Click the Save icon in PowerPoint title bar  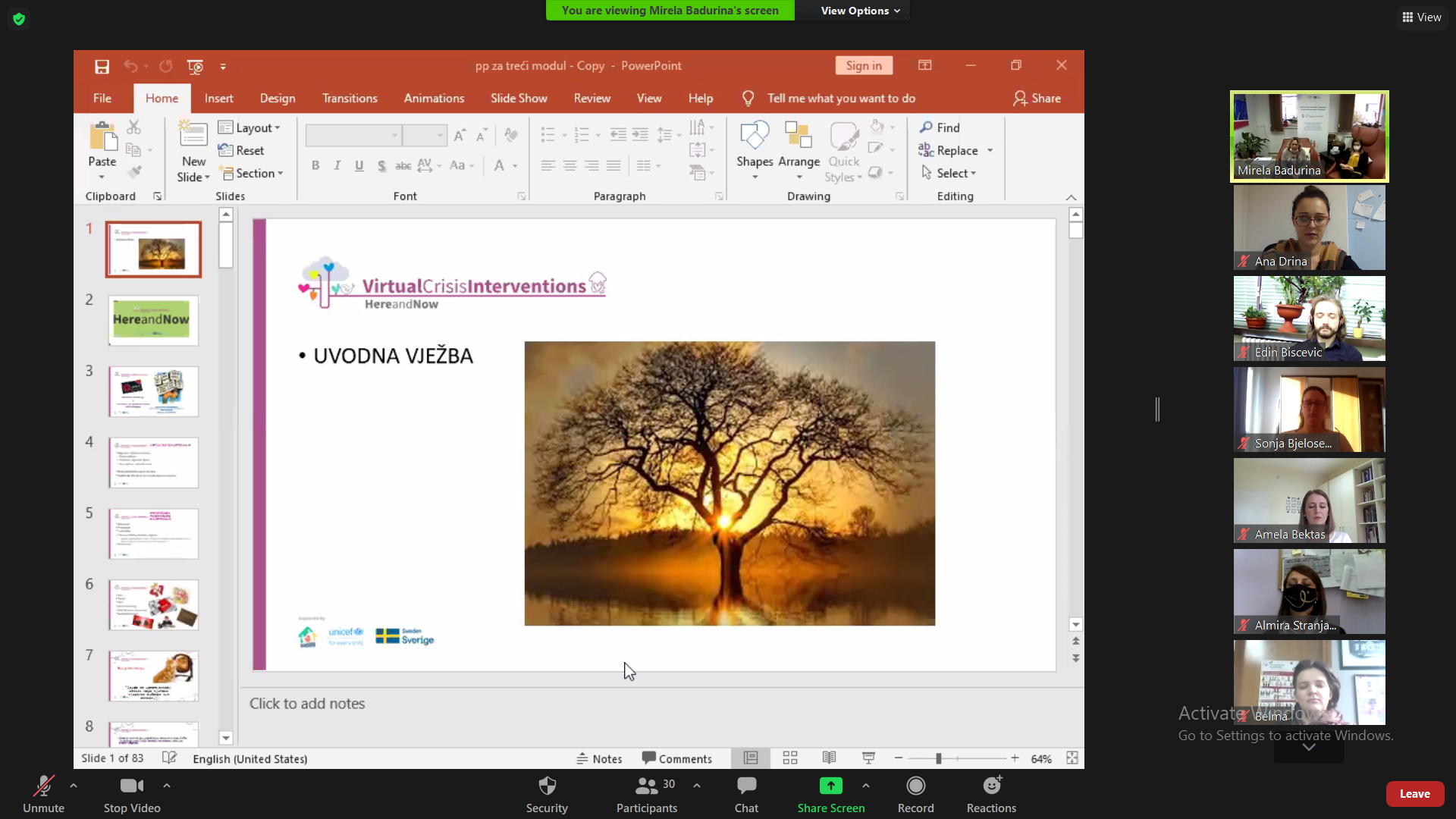coord(102,67)
